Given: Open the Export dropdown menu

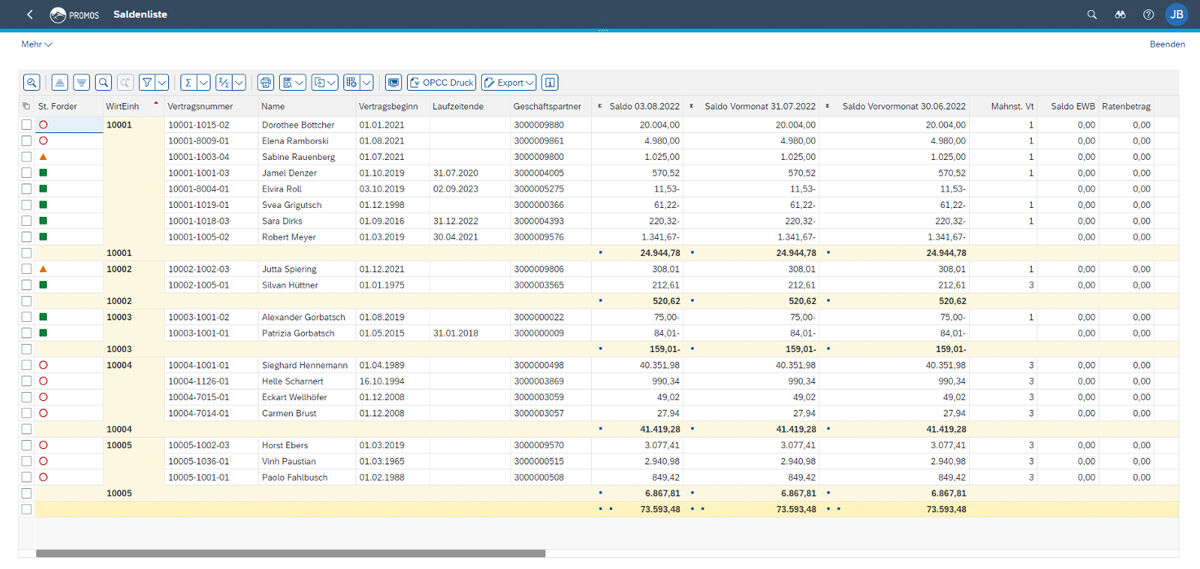Looking at the screenshot, I should (x=509, y=83).
